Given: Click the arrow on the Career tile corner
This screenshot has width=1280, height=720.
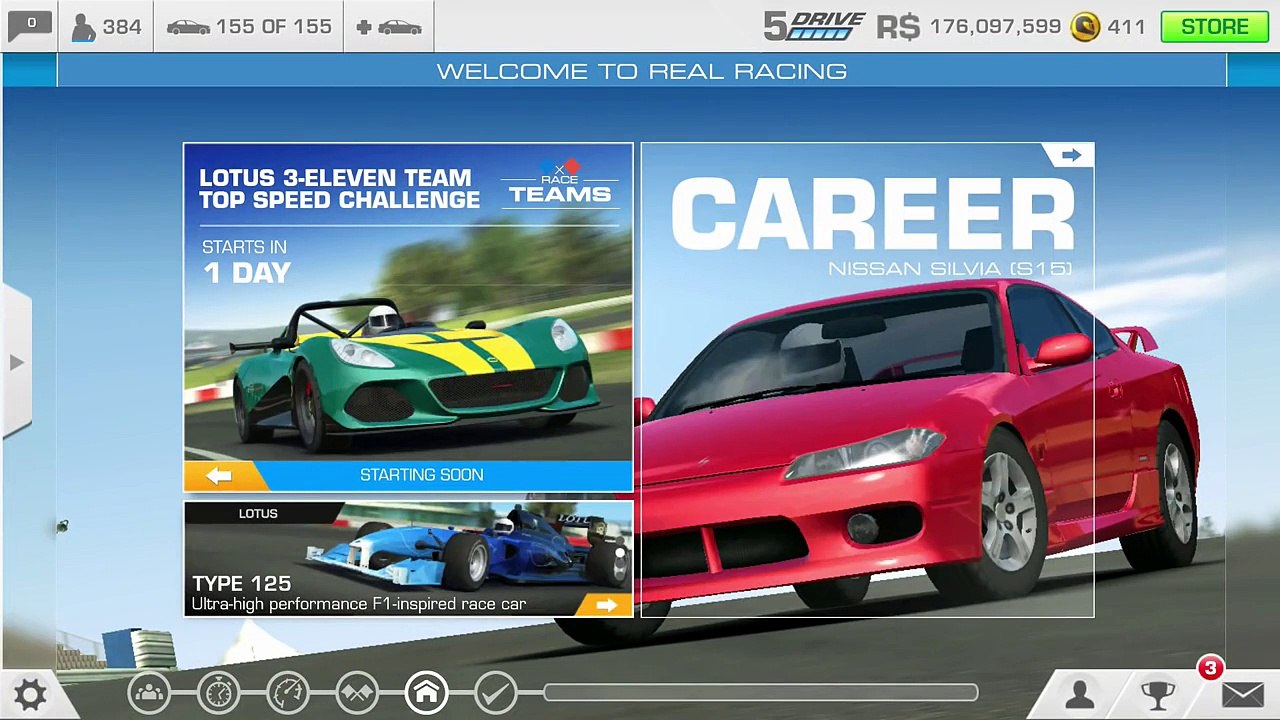Looking at the screenshot, I should [1070, 155].
